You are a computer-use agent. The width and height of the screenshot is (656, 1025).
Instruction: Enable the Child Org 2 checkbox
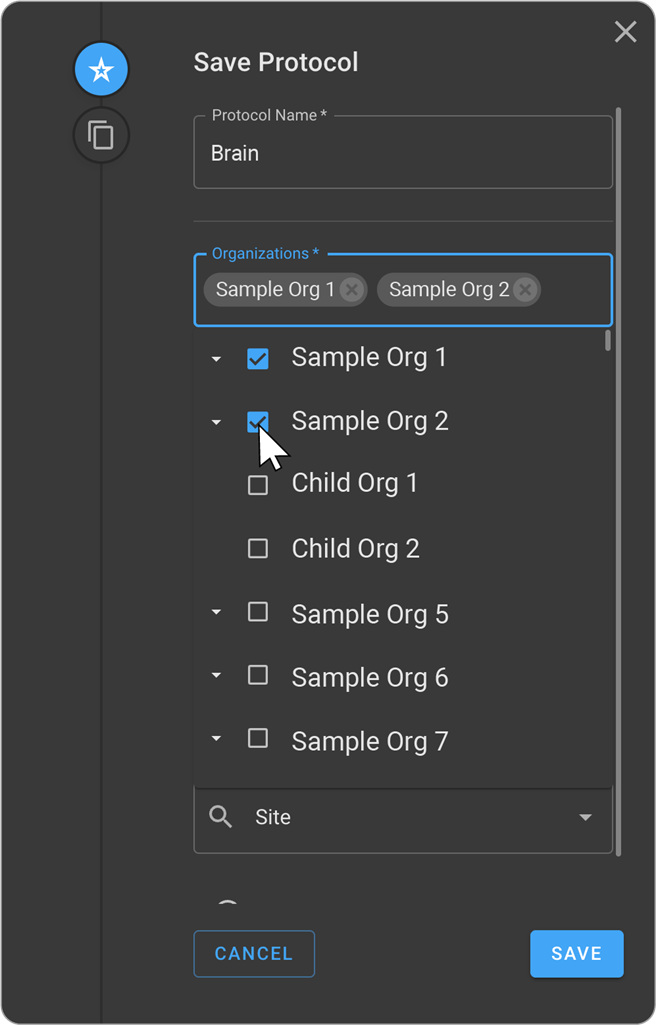coord(258,549)
